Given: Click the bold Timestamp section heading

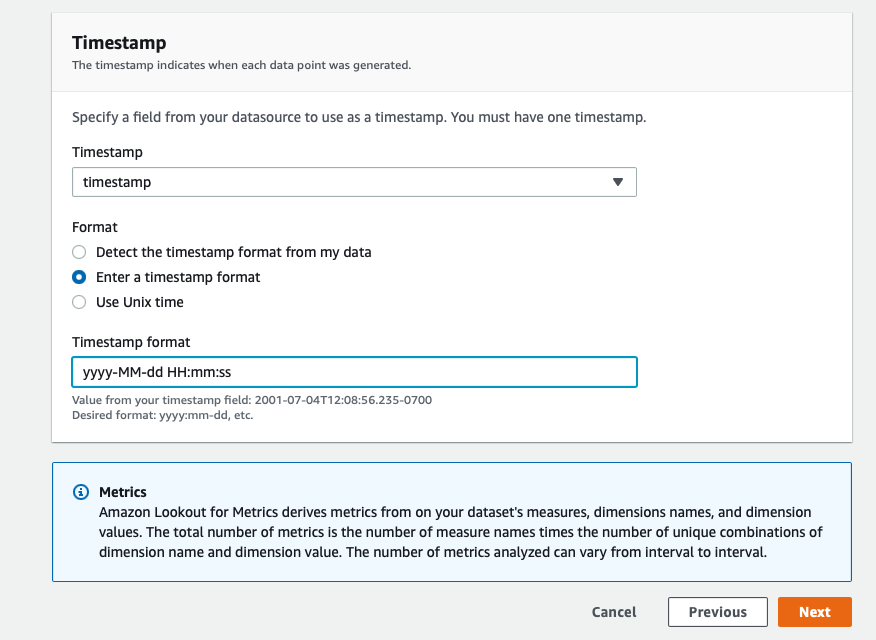Looking at the screenshot, I should pyautogui.click(x=119, y=43).
